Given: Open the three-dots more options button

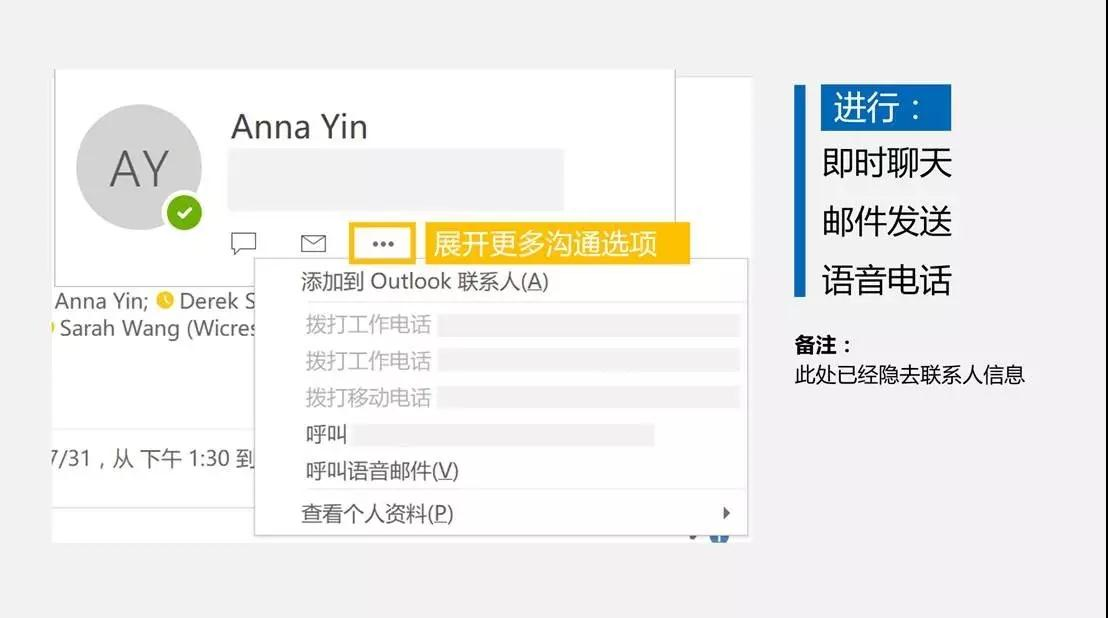Looking at the screenshot, I should click(x=382, y=244).
